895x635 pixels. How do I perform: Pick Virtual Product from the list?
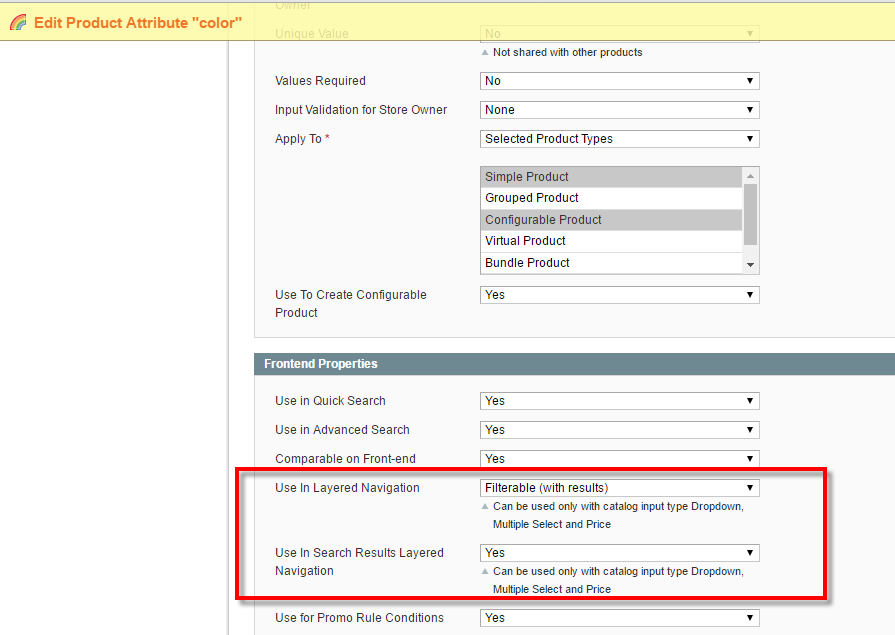611,241
